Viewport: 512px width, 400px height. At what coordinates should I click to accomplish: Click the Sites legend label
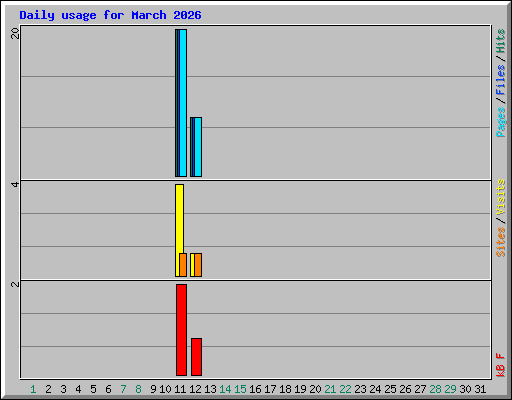click(x=500, y=242)
